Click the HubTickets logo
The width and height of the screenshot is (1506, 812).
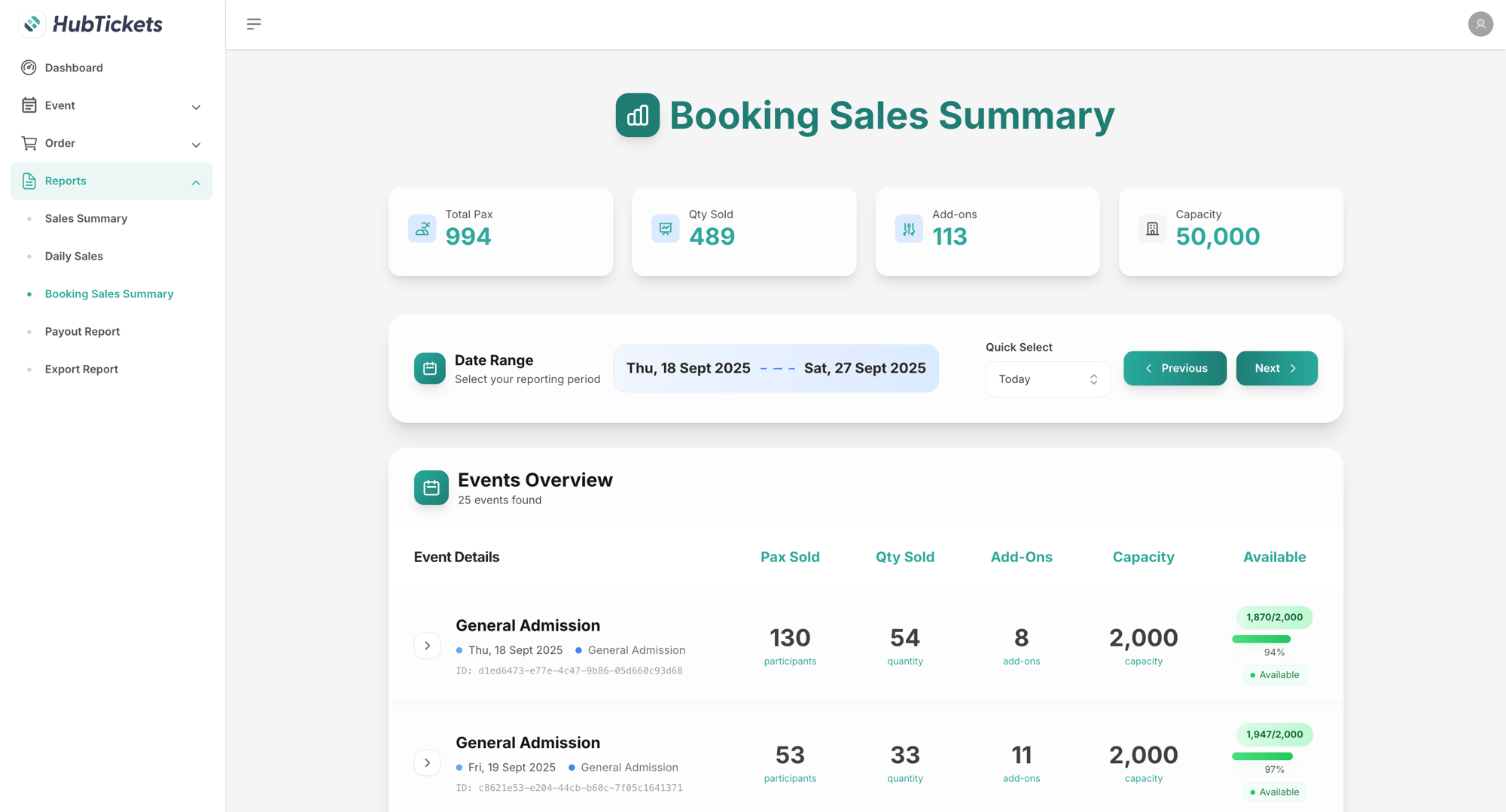click(90, 24)
